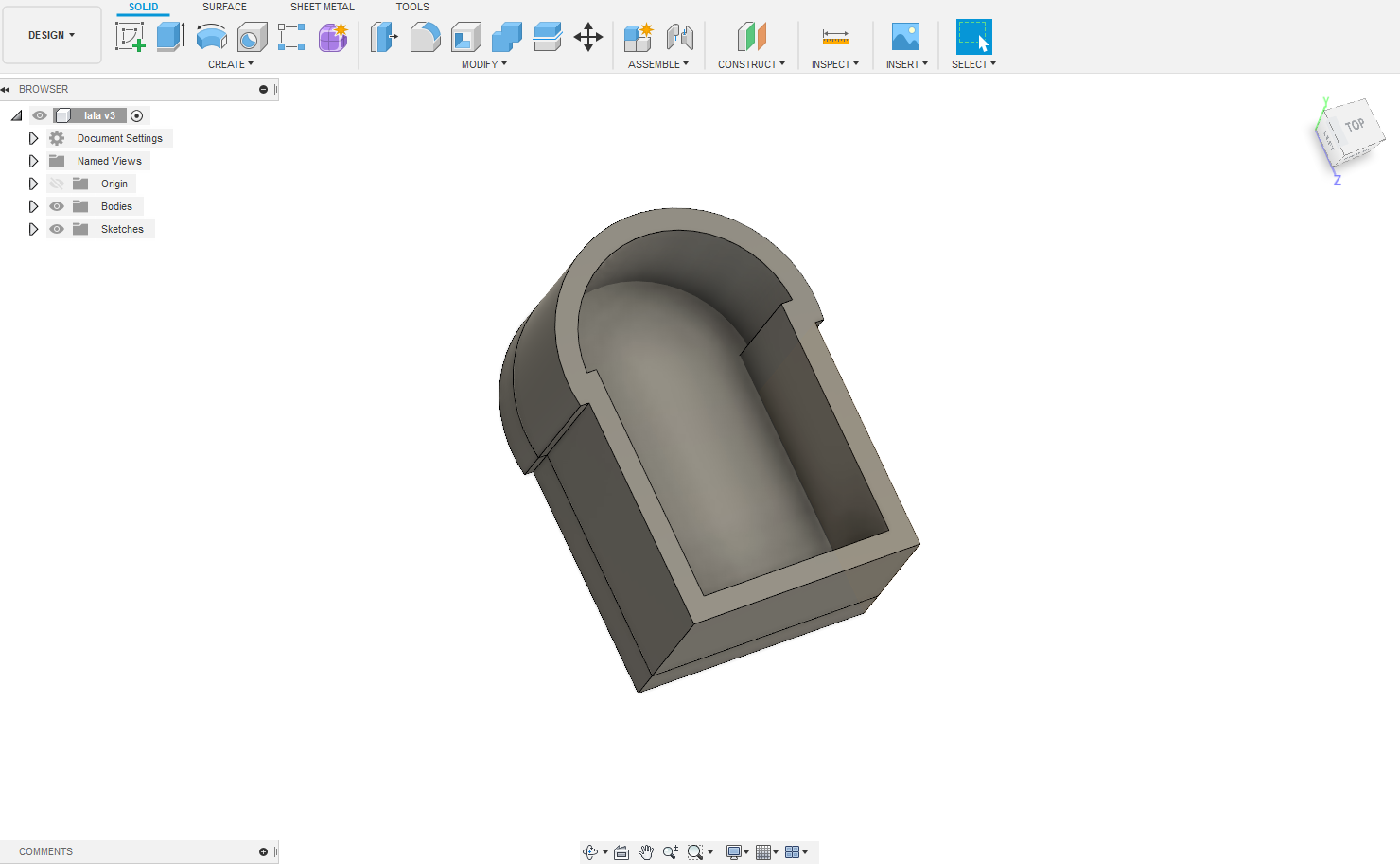Select the New Component tool
The image size is (1400, 868).
[639, 37]
